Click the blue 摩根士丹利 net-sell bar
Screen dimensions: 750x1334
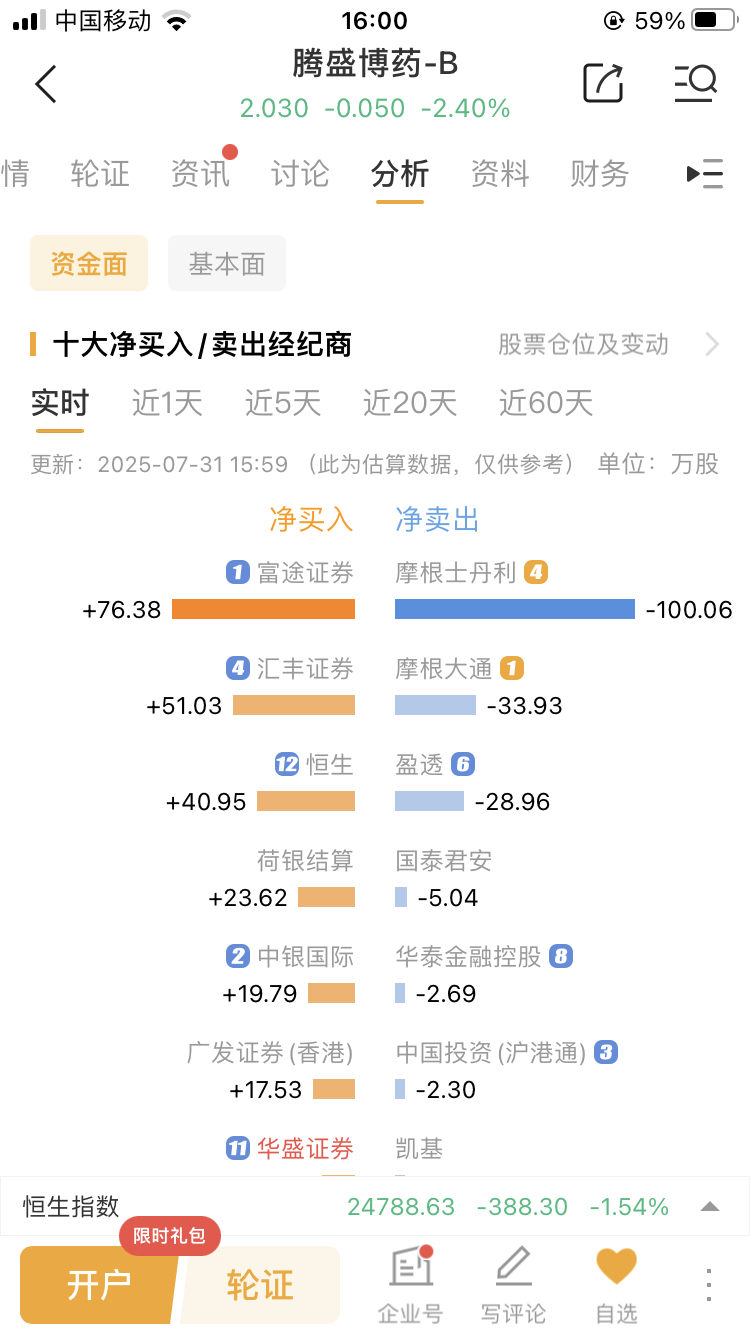515,609
